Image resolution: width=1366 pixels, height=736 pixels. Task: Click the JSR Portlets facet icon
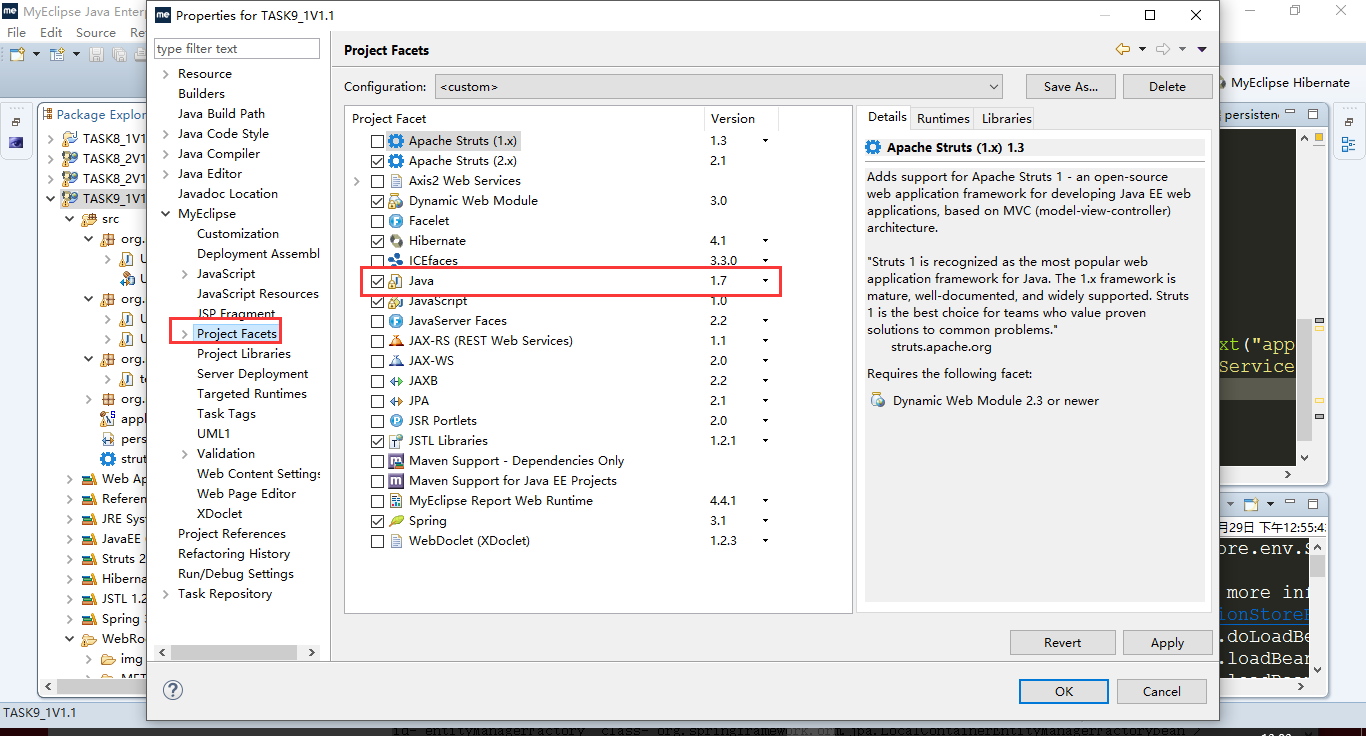tap(396, 421)
